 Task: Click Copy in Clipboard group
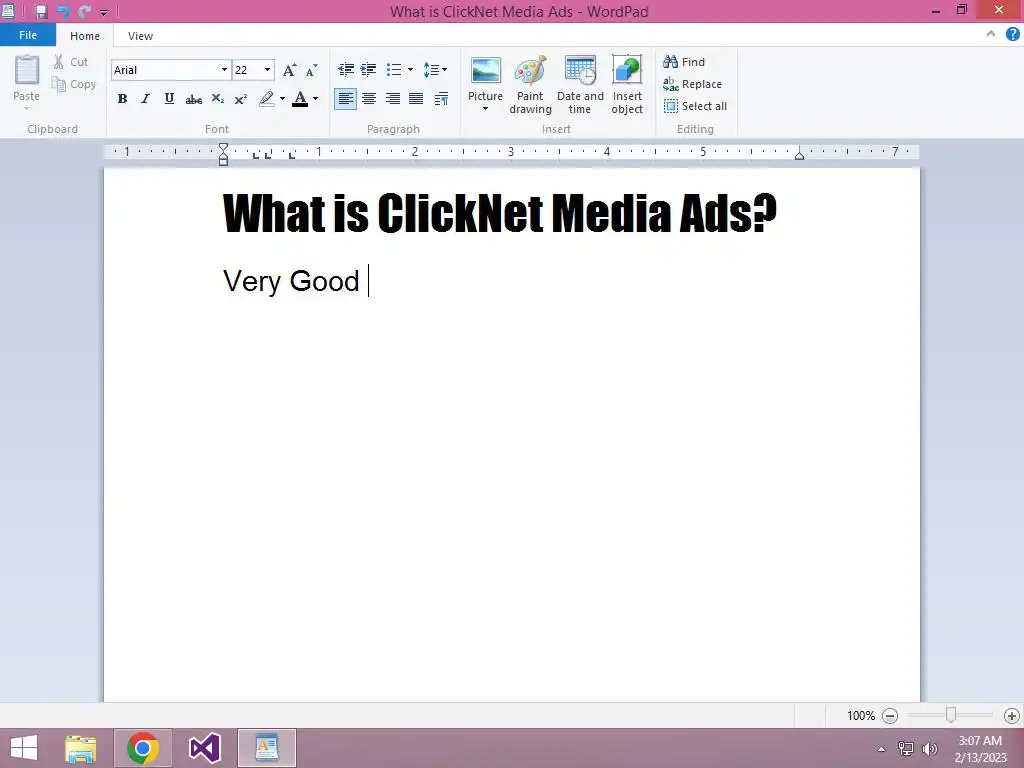click(74, 84)
